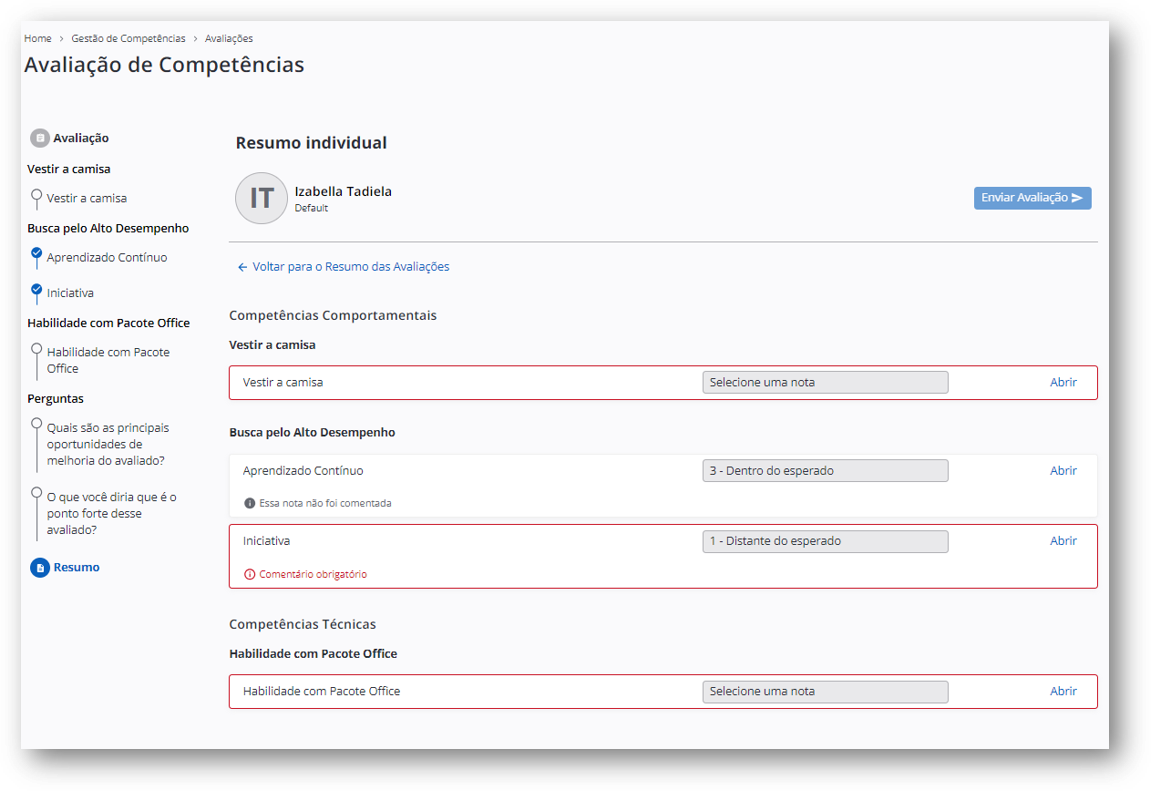The image size is (1151, 791).
Task: Open the Aprendizado Contínuo rating dropdown
Action: [825, 471]
